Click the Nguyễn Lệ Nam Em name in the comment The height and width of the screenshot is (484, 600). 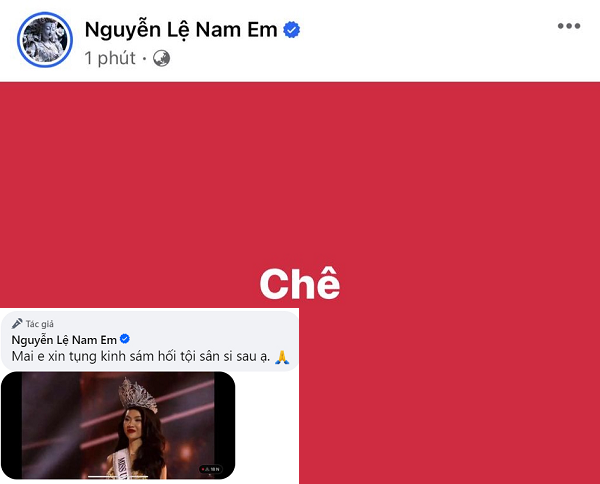(x=64, y=340)
